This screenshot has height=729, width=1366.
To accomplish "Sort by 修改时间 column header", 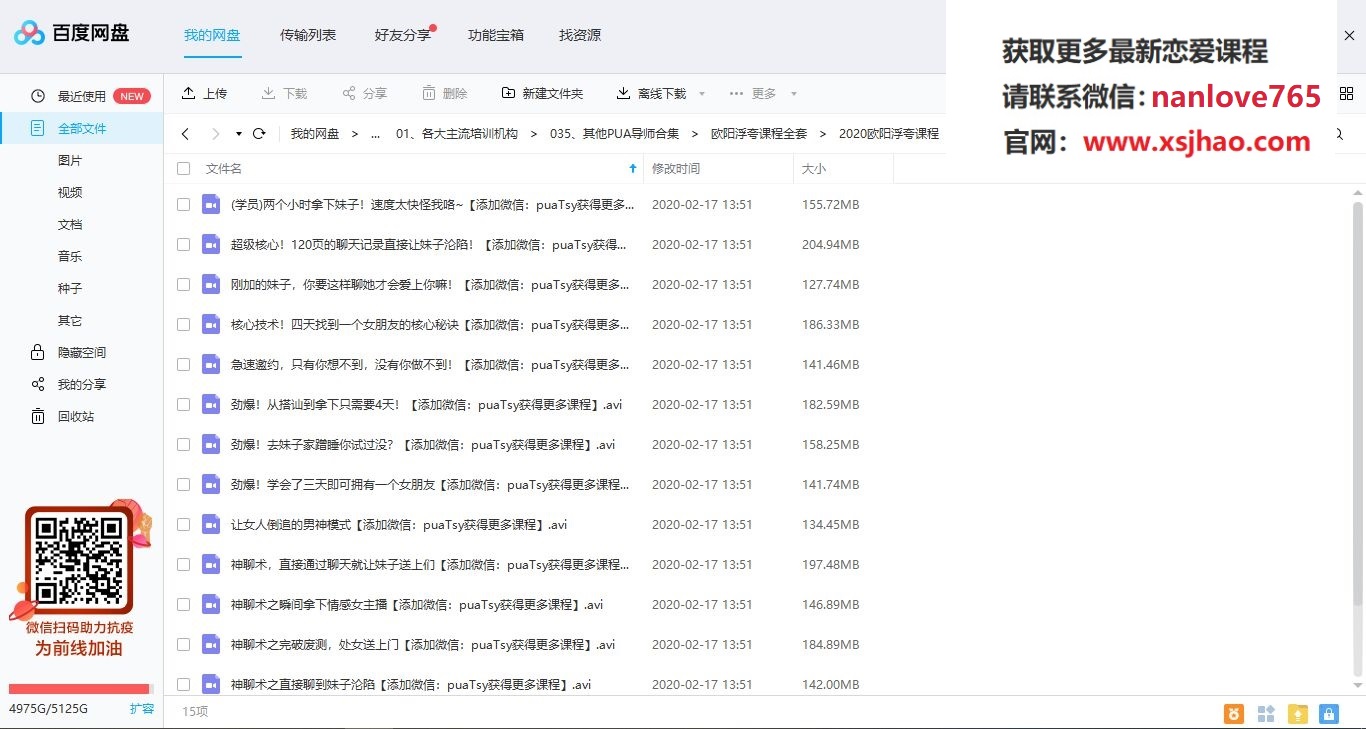I will click(x=676, y=169).
